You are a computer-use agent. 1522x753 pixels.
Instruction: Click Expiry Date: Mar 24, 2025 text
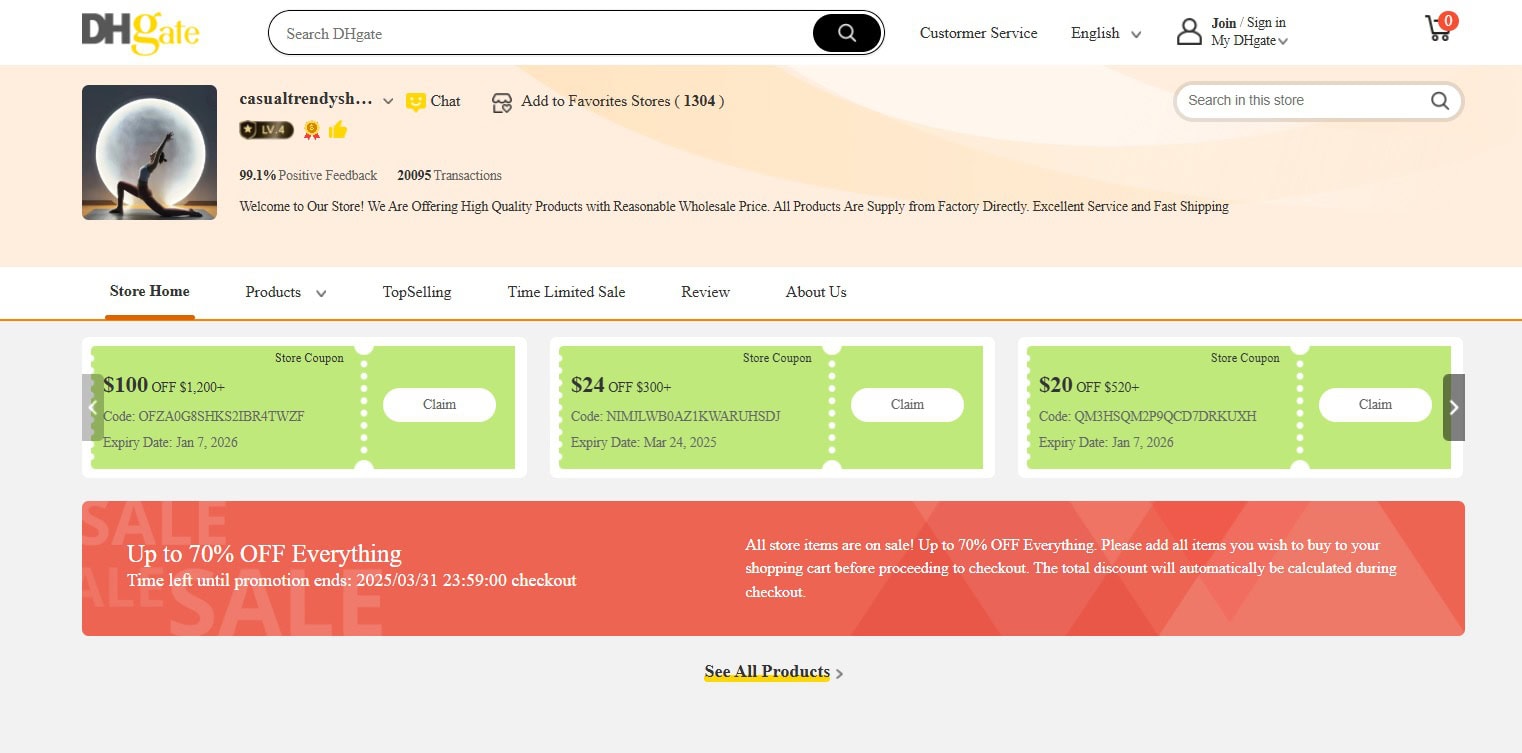click(644, 442)
